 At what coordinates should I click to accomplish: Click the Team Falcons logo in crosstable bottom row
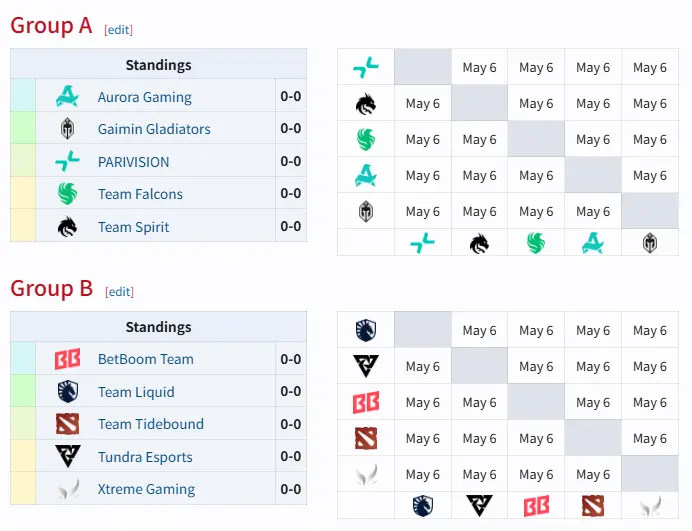point(536,243)
